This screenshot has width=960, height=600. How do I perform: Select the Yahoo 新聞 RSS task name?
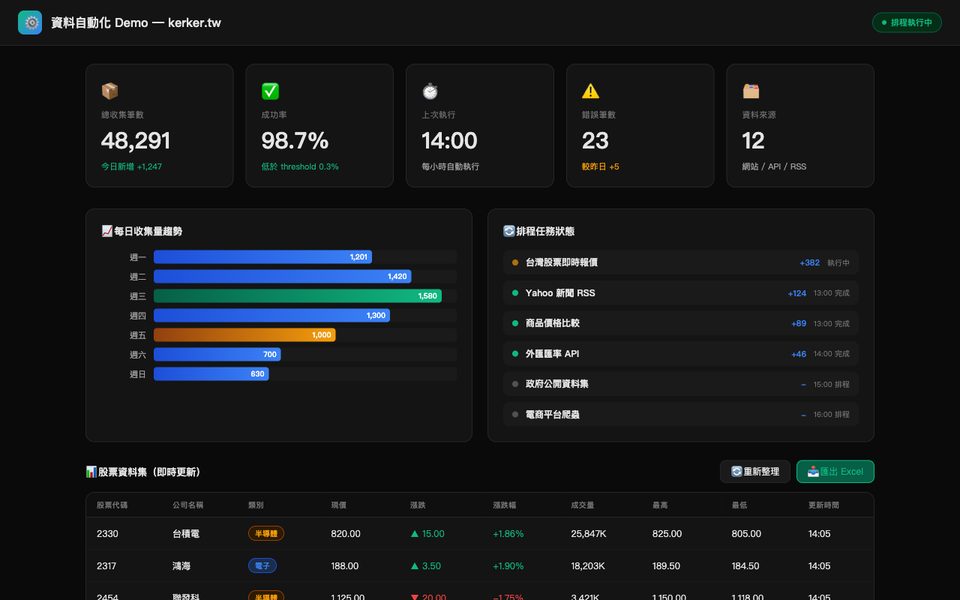click(x=560, y=293)
